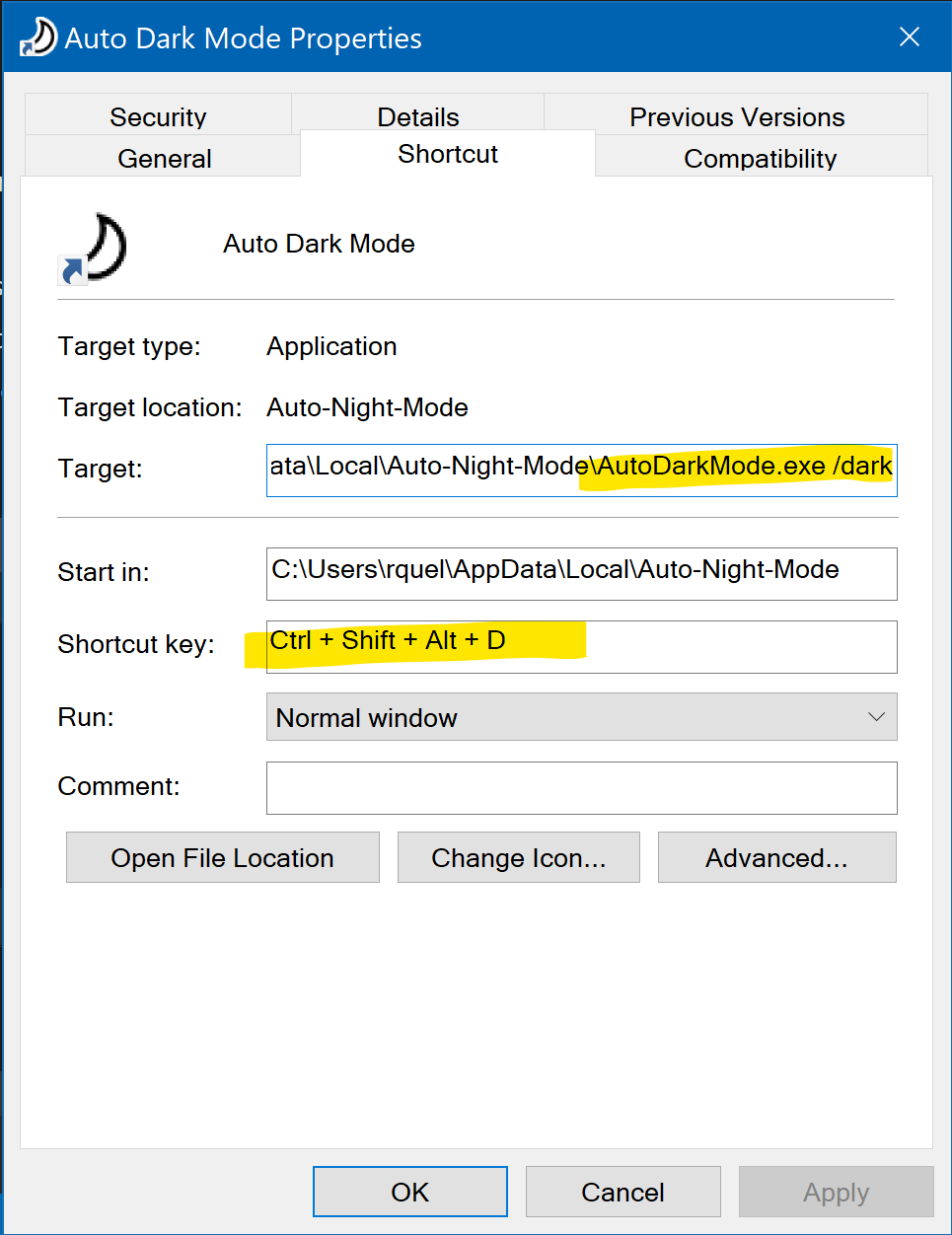
Task: Click the shortcut arrow overlay on the icon
Action: [x=70, y=271]
